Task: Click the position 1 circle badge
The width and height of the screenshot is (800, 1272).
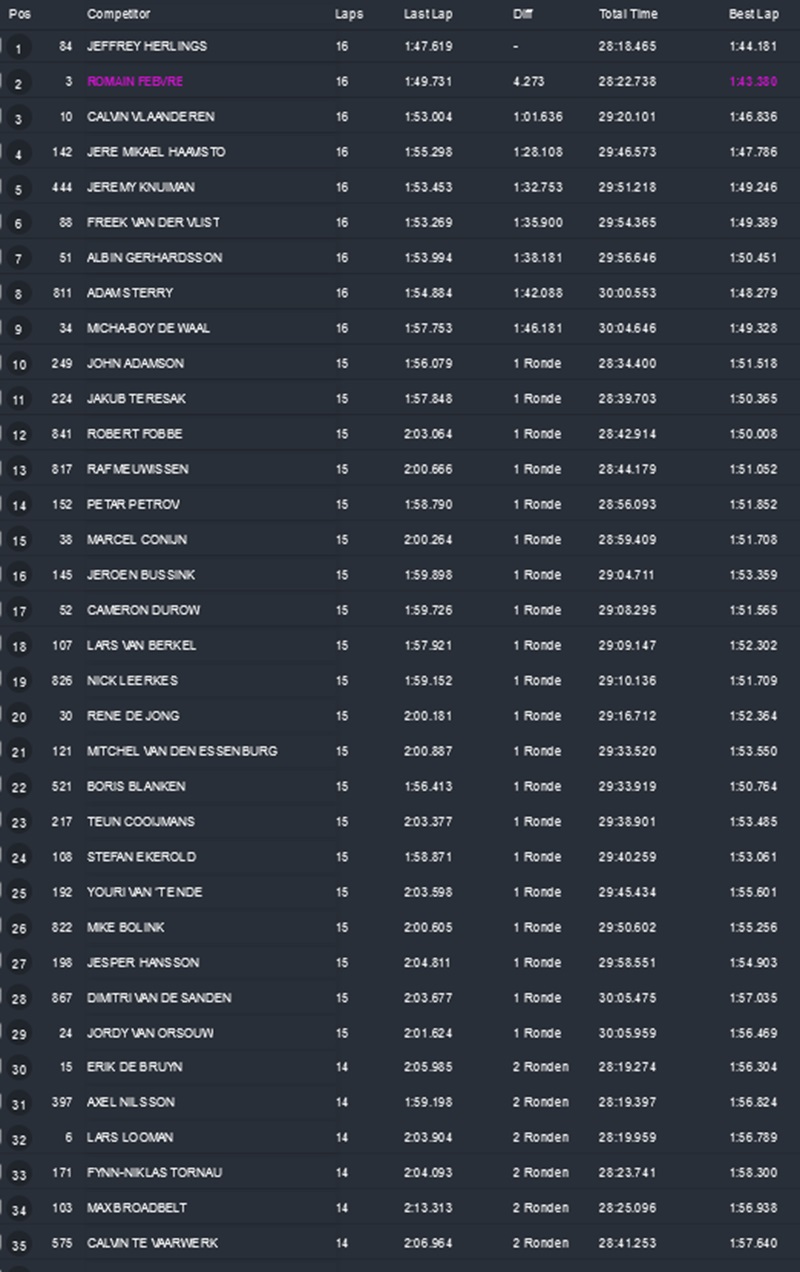Action: pyautogui.click(x=19, y=48)
